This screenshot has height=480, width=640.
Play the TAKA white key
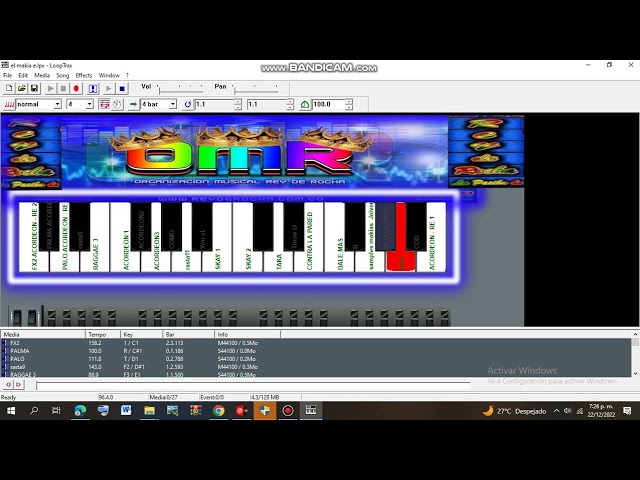[278, 261]
